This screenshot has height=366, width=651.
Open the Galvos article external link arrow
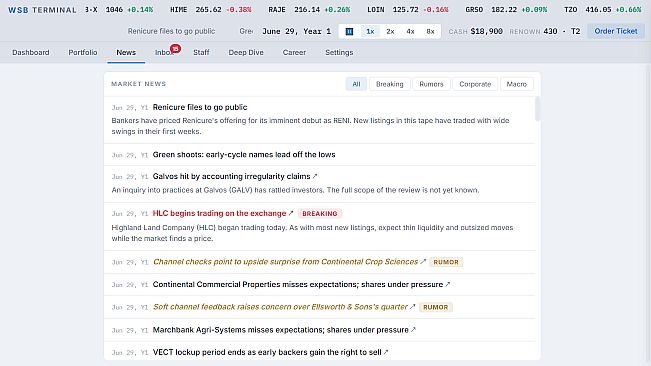click(315, 176)
